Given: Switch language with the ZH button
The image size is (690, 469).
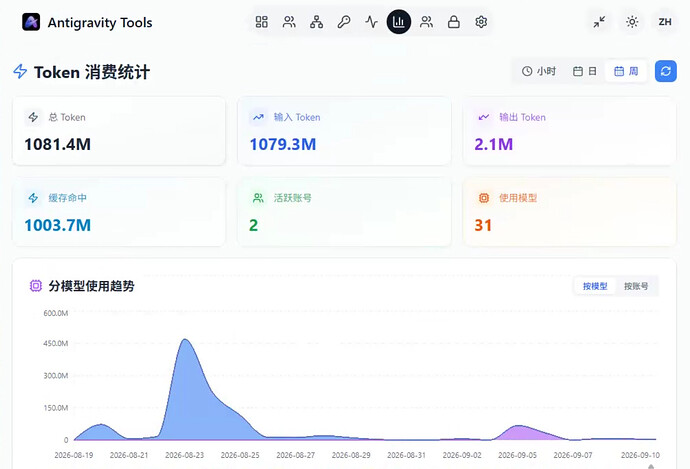Looking at the screenshot, I should click(x=664, y=22).
